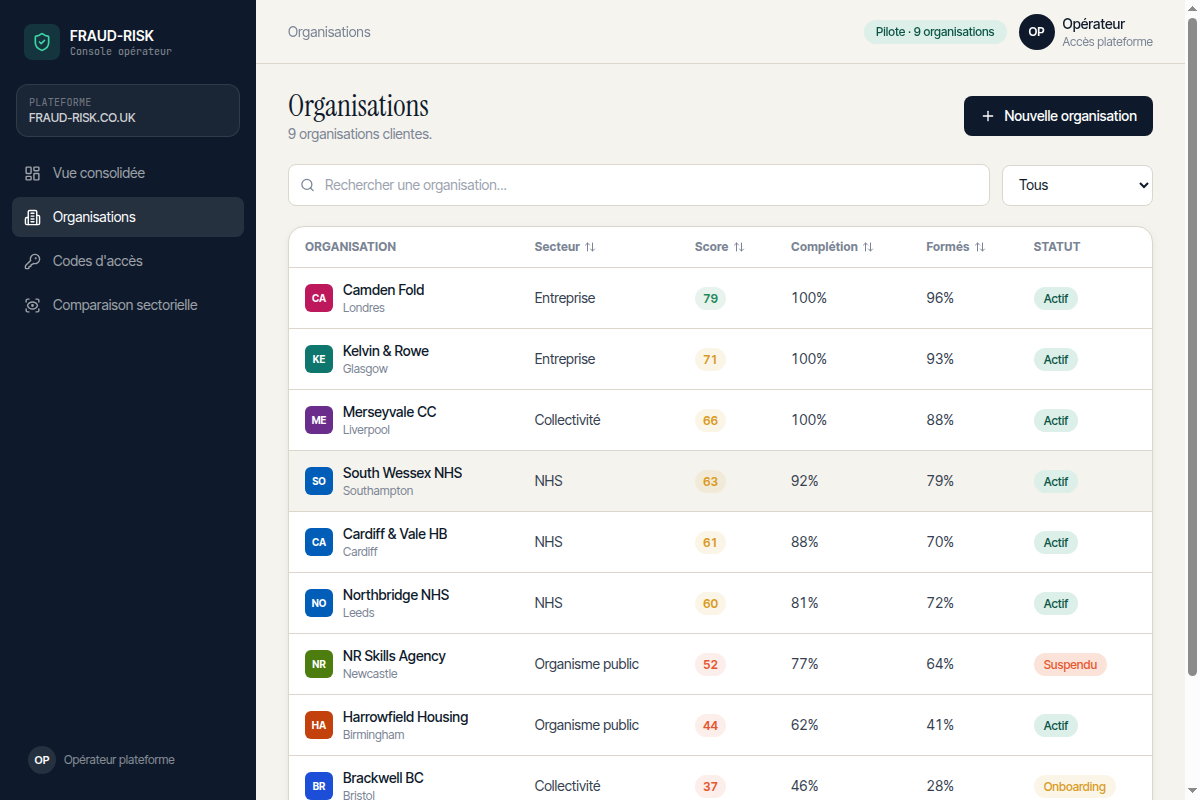Click the 9 organisations clientes subtitle
1200x800 pixels.
click(x=360, y=134)
